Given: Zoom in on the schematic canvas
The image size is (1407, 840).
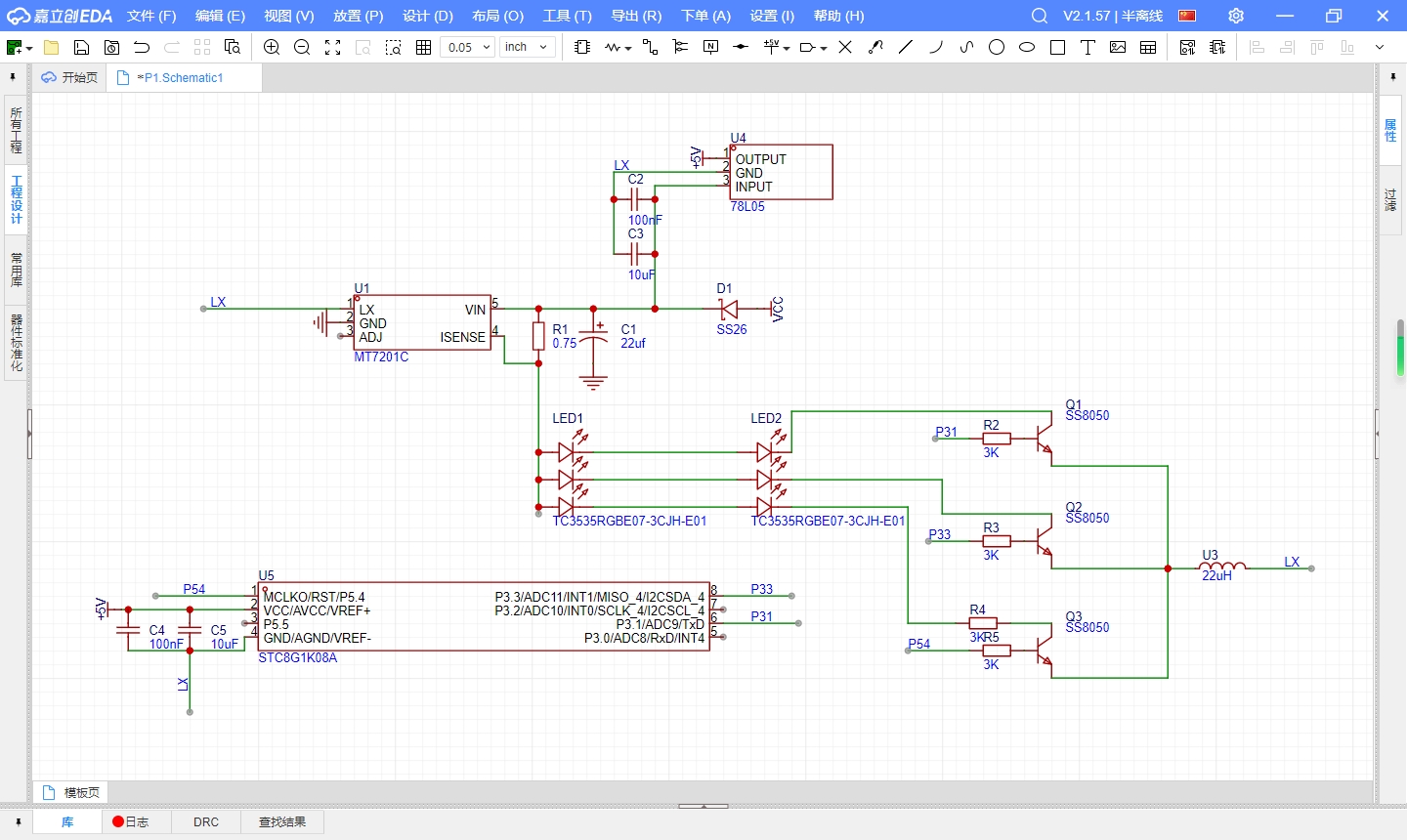Looking at the screenshot, I should [272, 47].
